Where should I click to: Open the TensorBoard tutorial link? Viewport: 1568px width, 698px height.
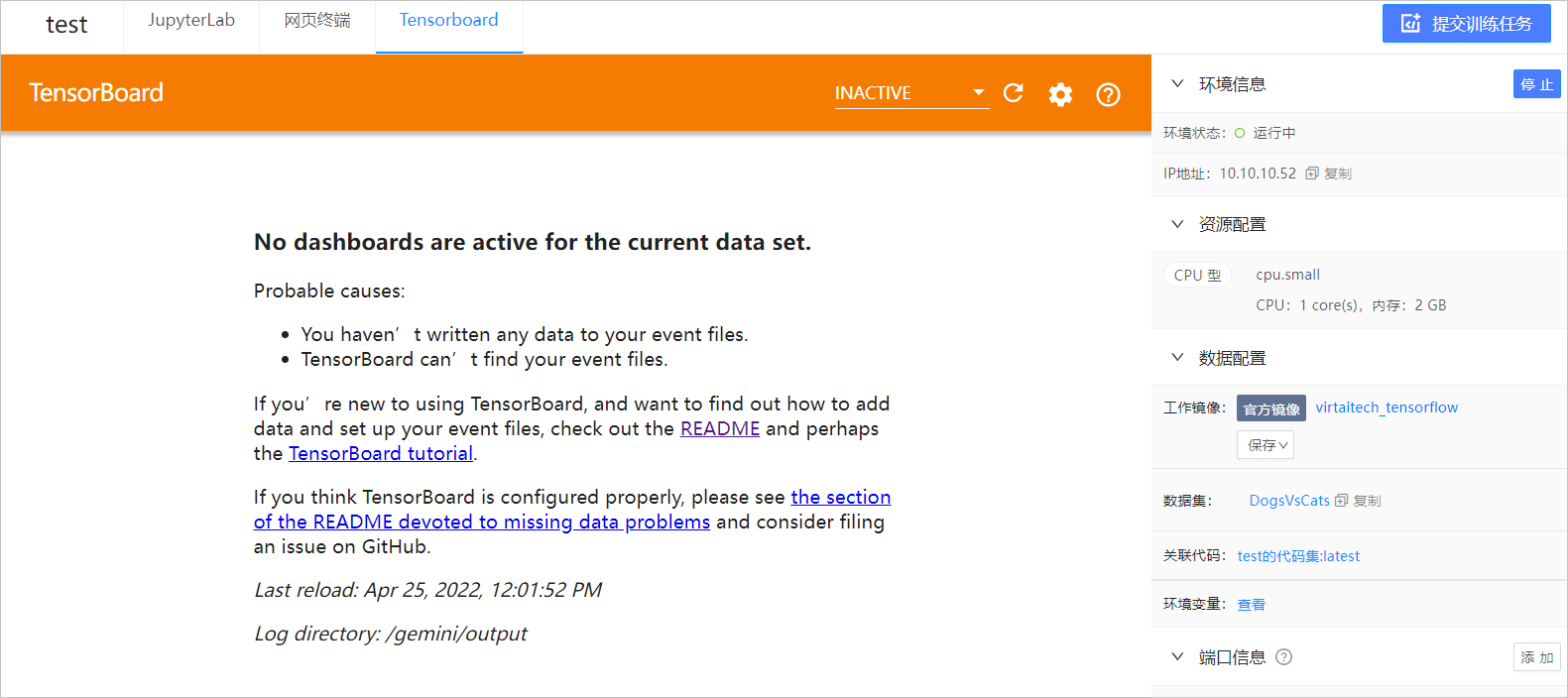point(381,453)
